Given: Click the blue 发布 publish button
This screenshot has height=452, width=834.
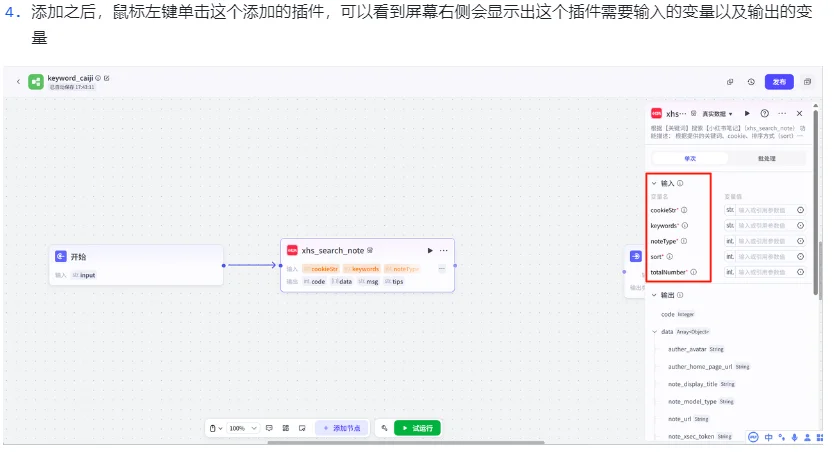Looking at the screenshot, I should tap(779, 82).
